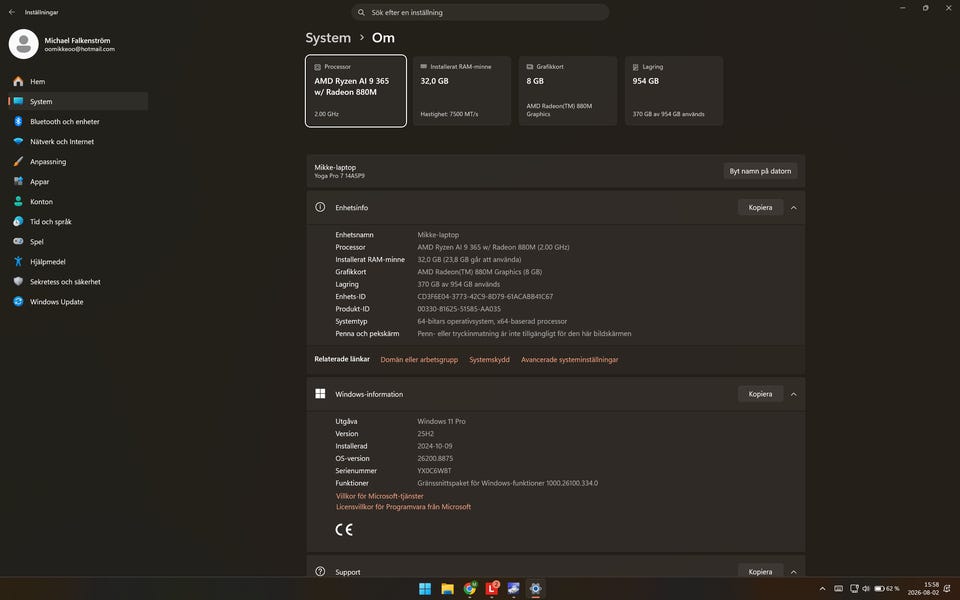The image size is (960, 600).
Task: Click Byt namn på datorn button
Action: point(760,171)
